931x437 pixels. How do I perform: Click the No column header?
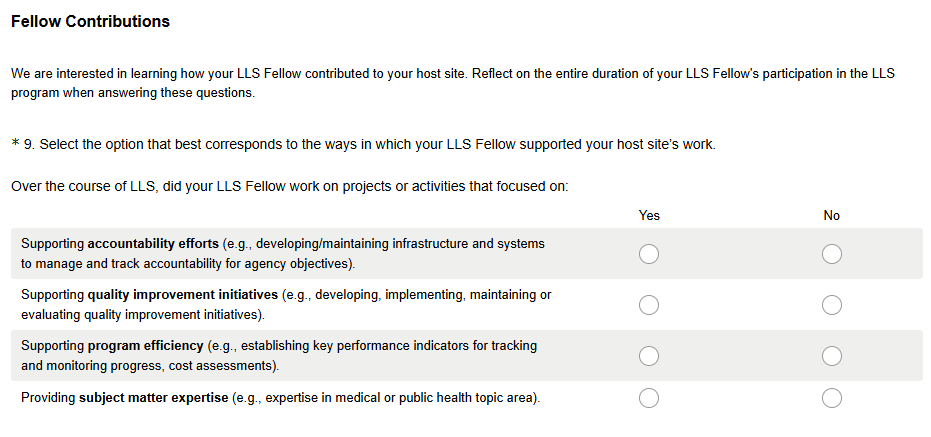click(x=831, y=215)
